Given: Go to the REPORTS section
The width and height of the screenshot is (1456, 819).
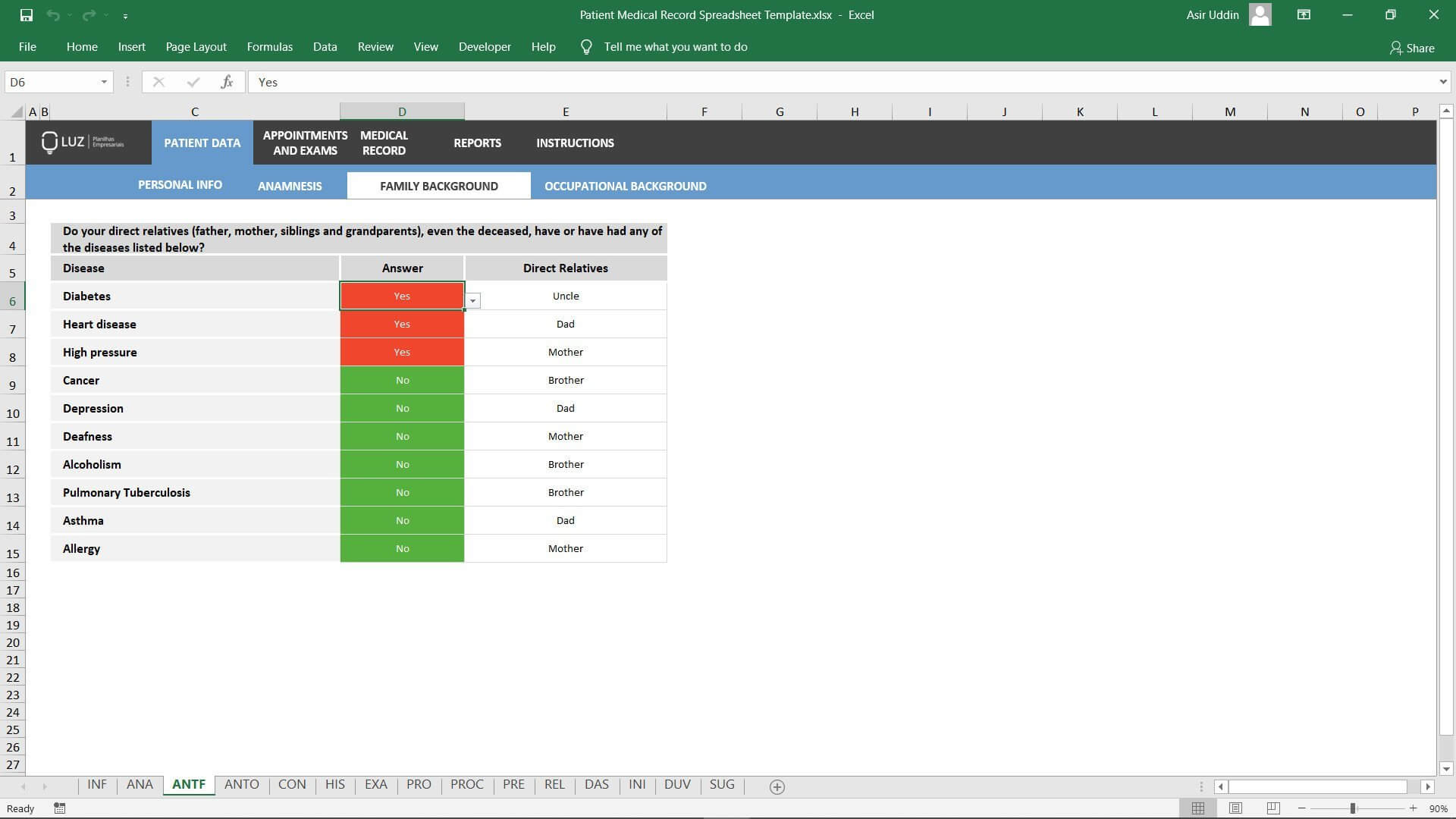Looking at the screenshot, I should click(477, 143).
